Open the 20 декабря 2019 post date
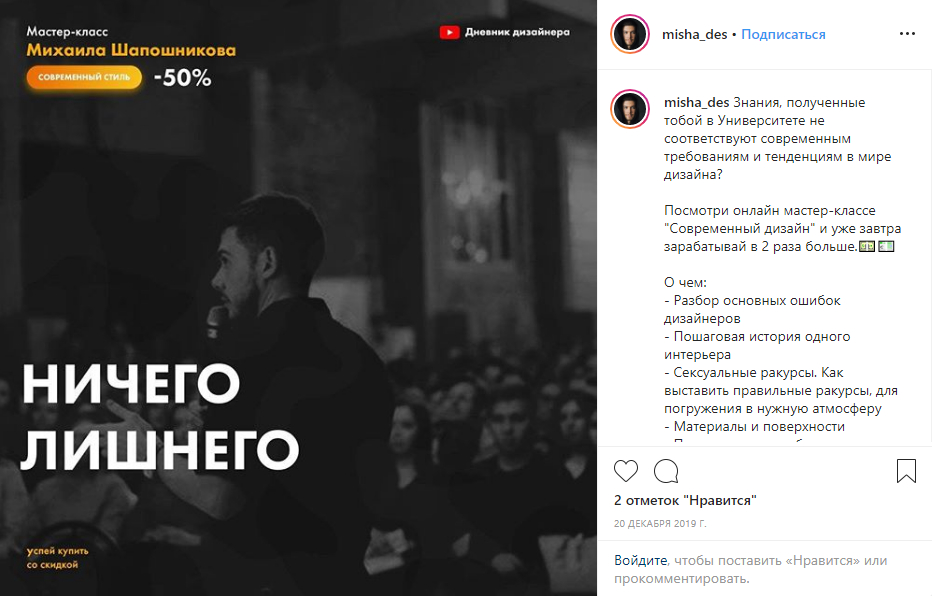932x596 pixels. tap(660, 524)
